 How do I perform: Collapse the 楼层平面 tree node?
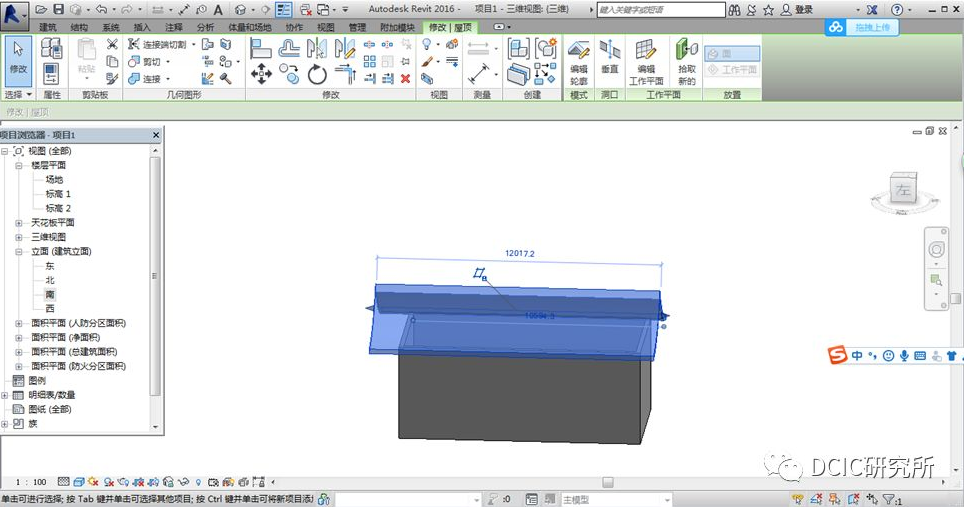click(19, 165)
